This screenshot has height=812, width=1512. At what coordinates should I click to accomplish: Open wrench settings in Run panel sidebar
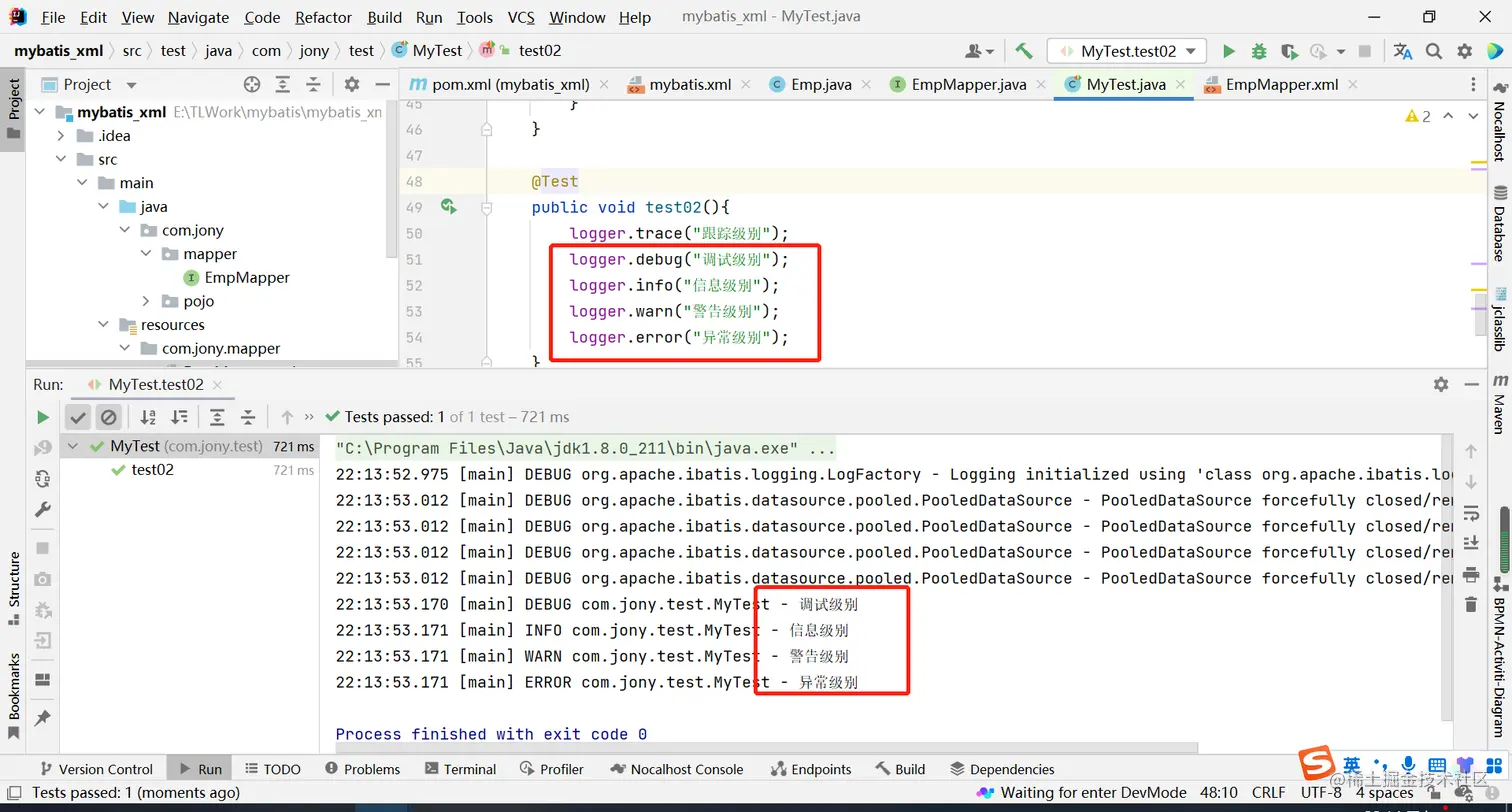42,509
